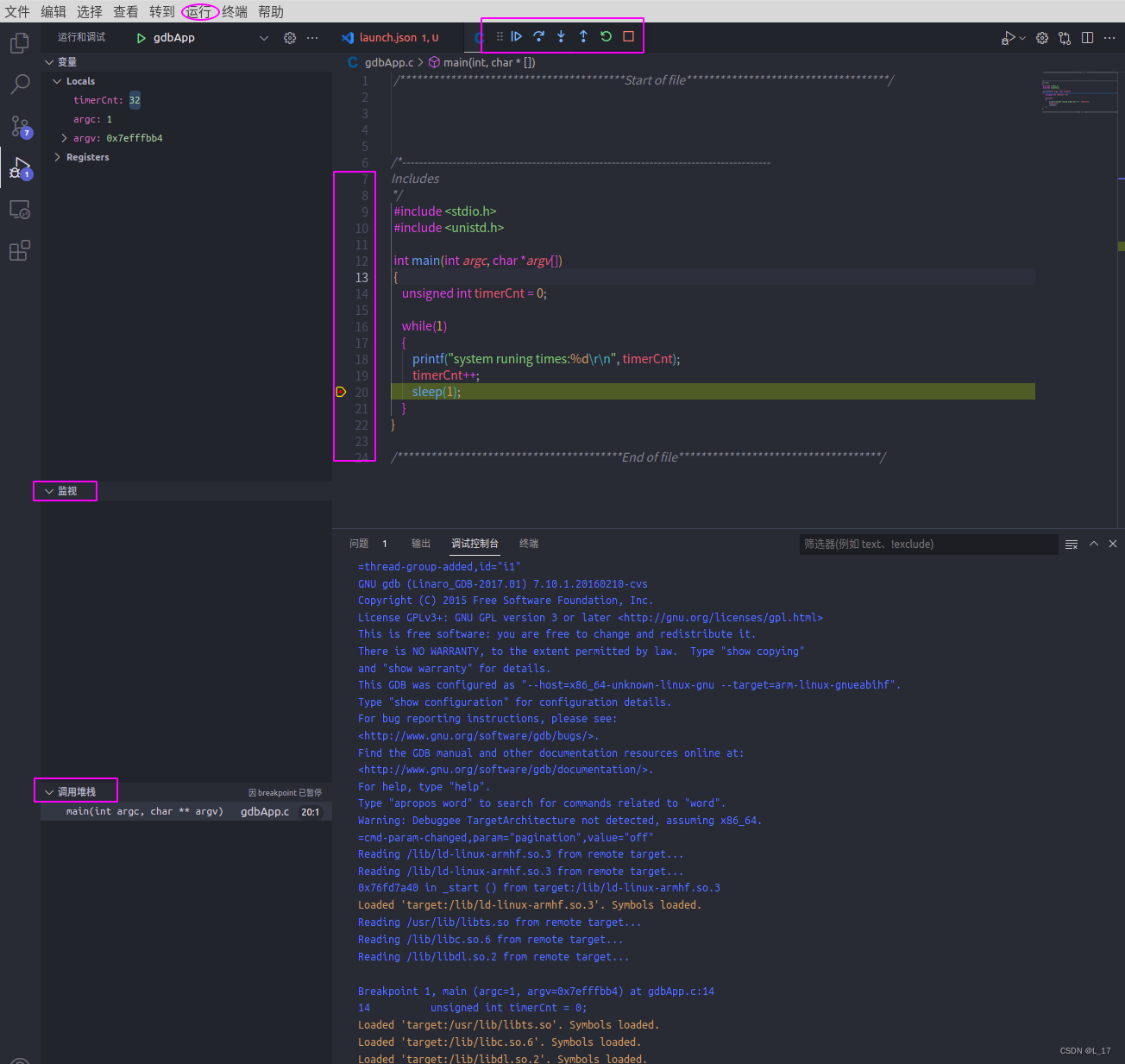Open the 终端 menu

pyautogui.click(x=235, y=12)
